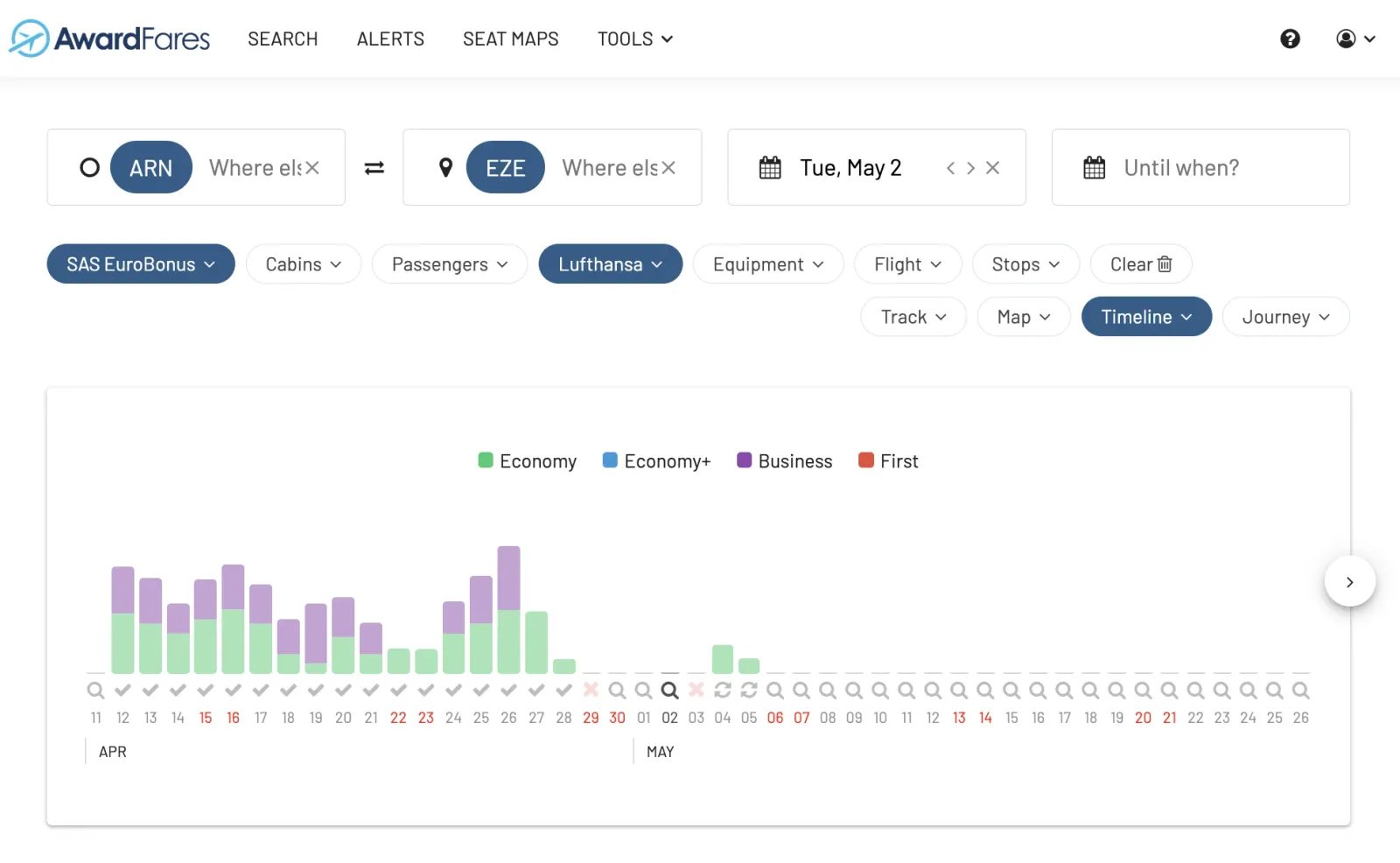Viewport: 1400px width, 863px height.
Task: Click the search icon above May 14
Action: pos(985,690)
